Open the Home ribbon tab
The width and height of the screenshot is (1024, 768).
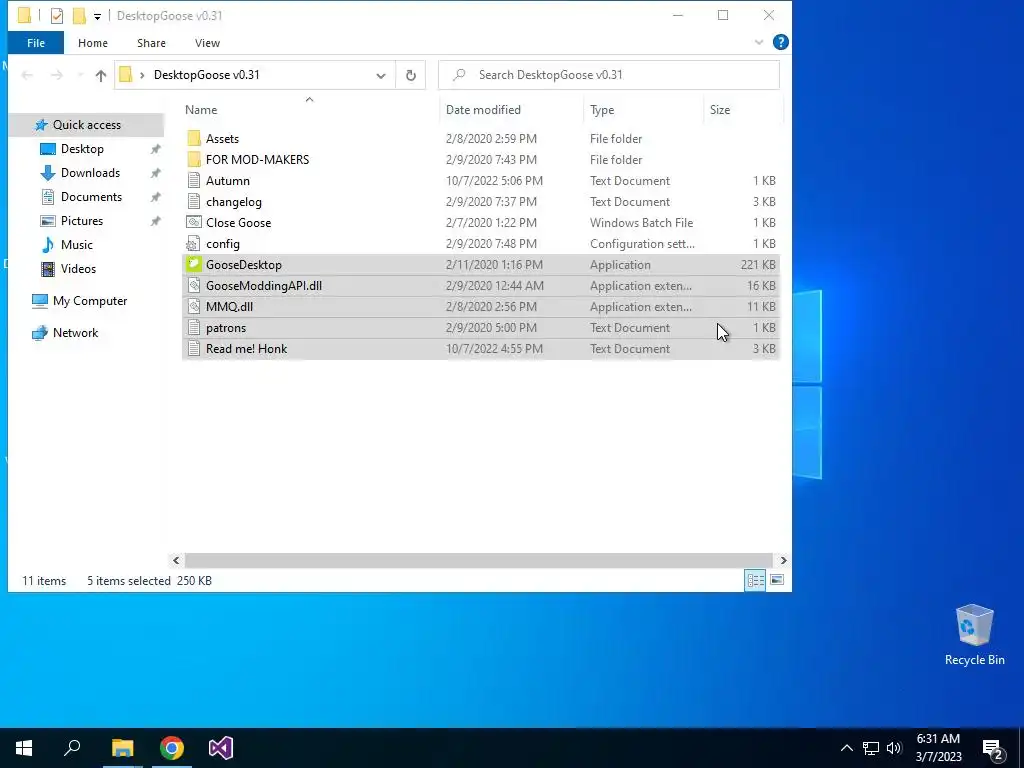(x=93, y=43)
